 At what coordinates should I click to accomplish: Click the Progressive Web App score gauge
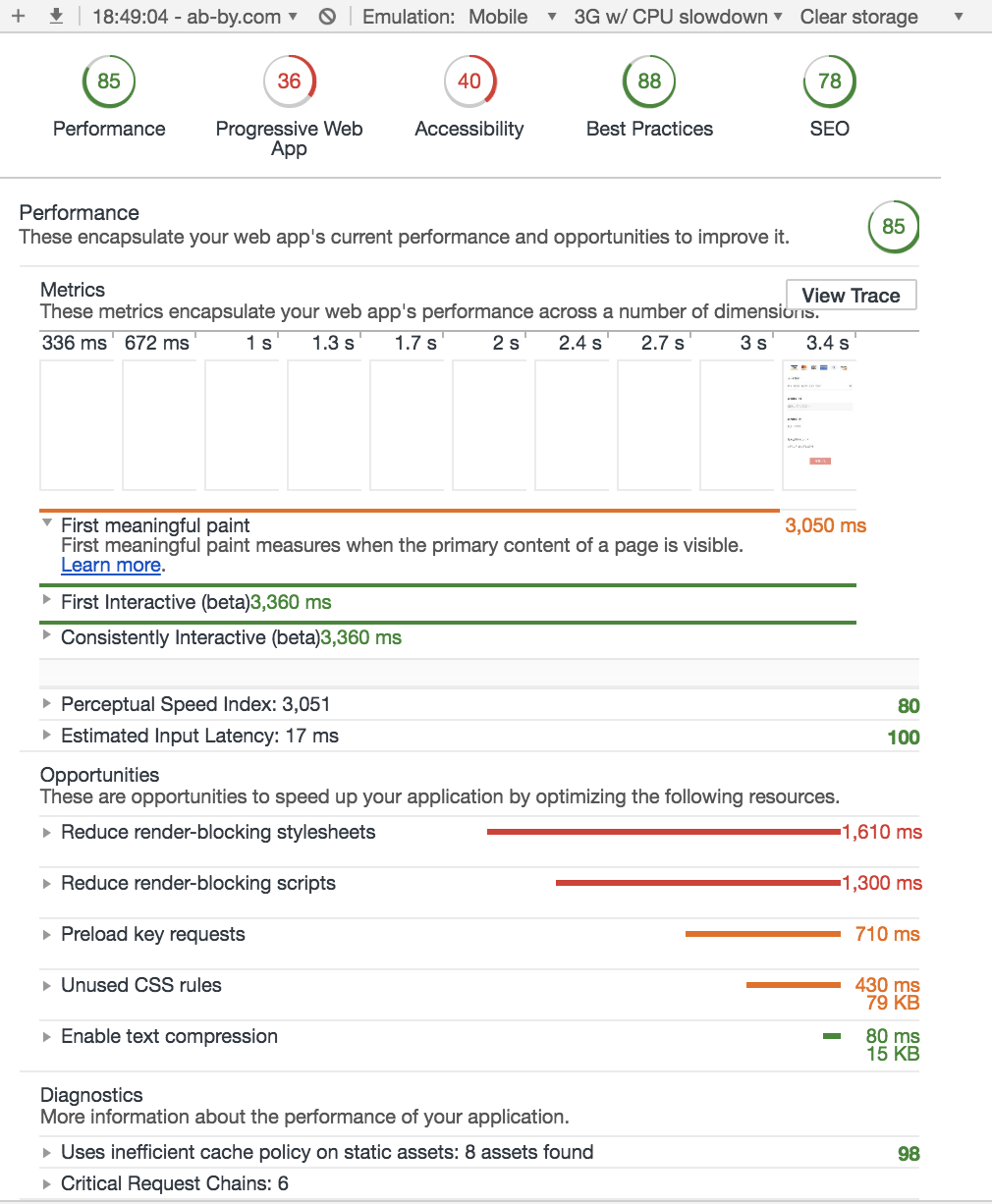(x=289, y=82)
